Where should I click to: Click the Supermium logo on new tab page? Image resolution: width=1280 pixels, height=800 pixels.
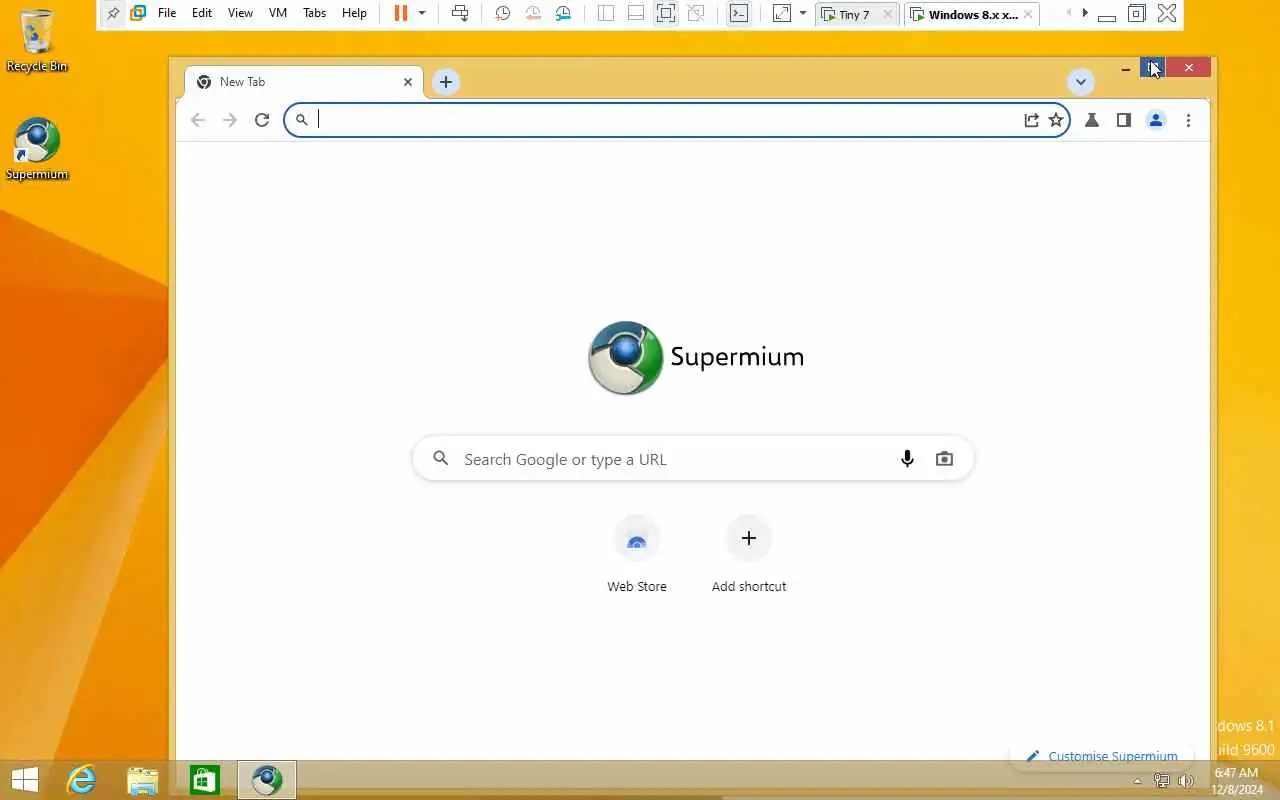pyautogui.click(x=695, y=358)
